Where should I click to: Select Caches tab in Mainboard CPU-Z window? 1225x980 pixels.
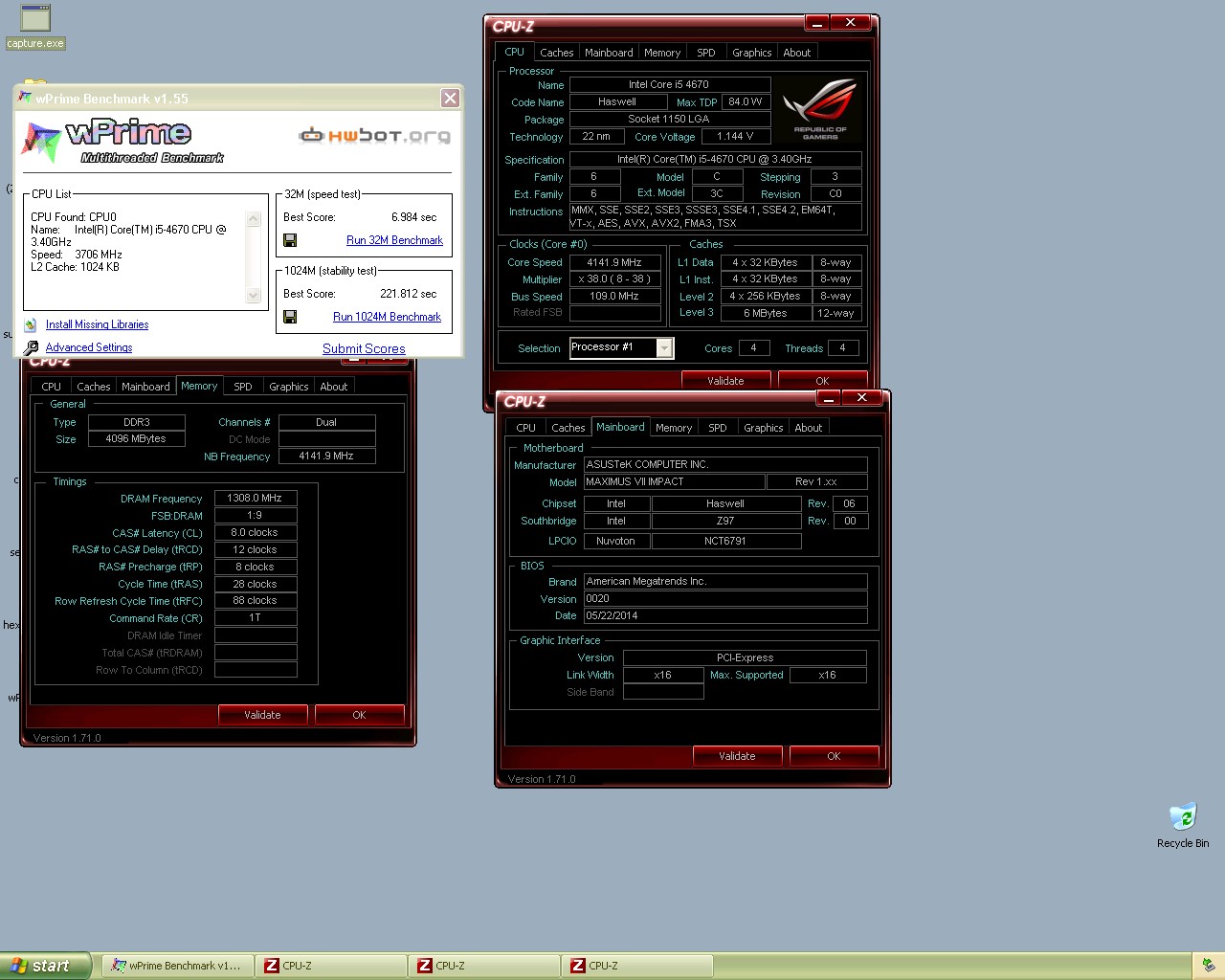click(x=568, y=428)
